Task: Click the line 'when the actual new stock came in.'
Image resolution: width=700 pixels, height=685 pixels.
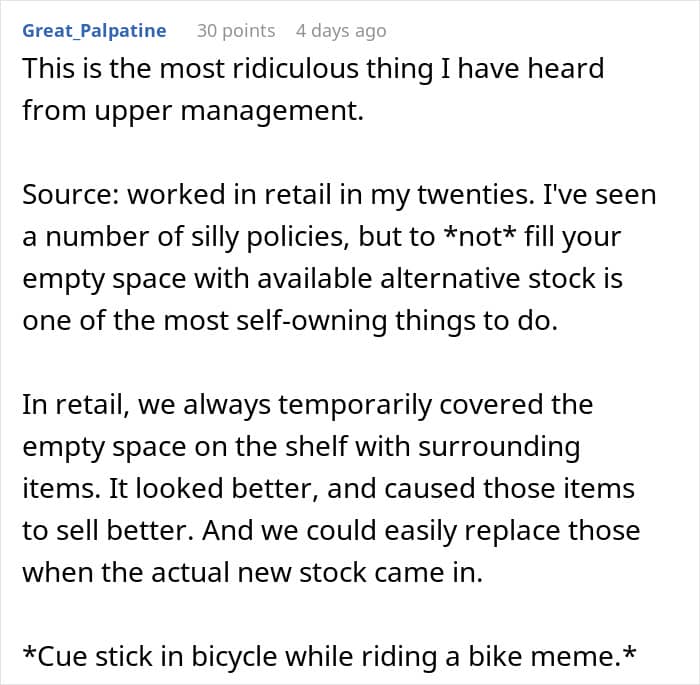Action: coord(253,572)
